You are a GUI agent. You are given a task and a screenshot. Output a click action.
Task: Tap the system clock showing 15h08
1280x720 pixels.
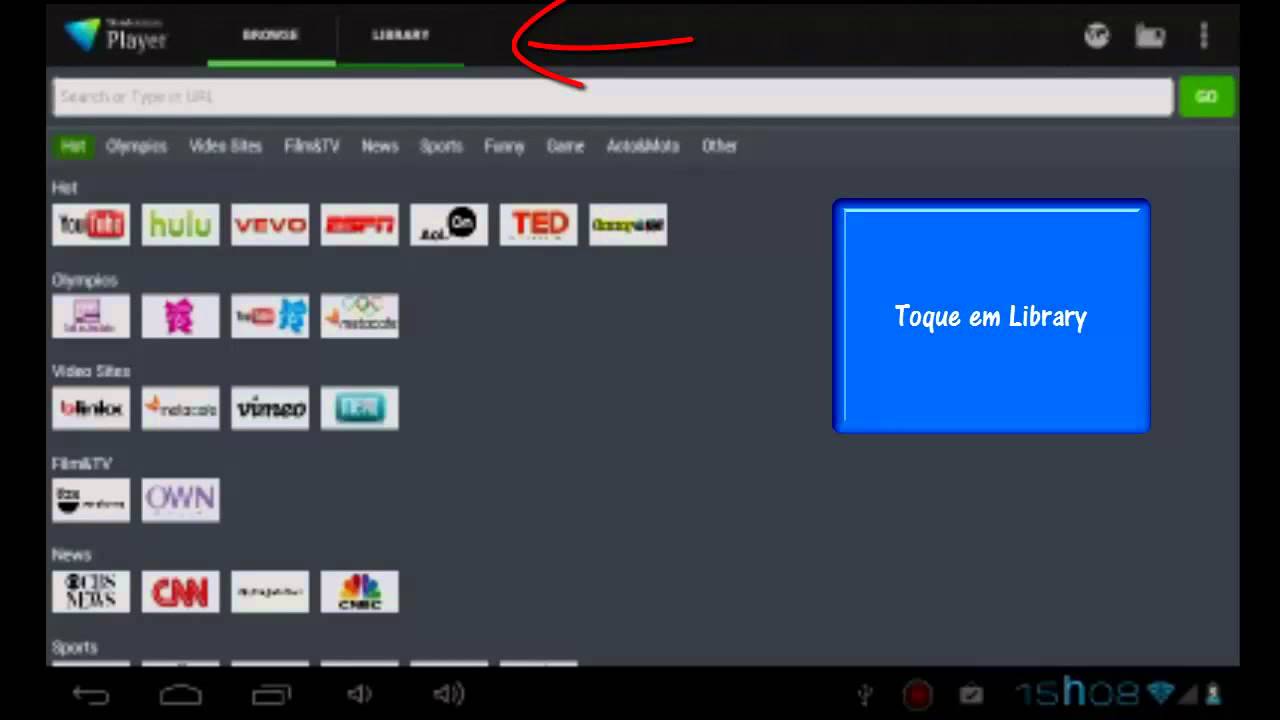[1077, 692]
